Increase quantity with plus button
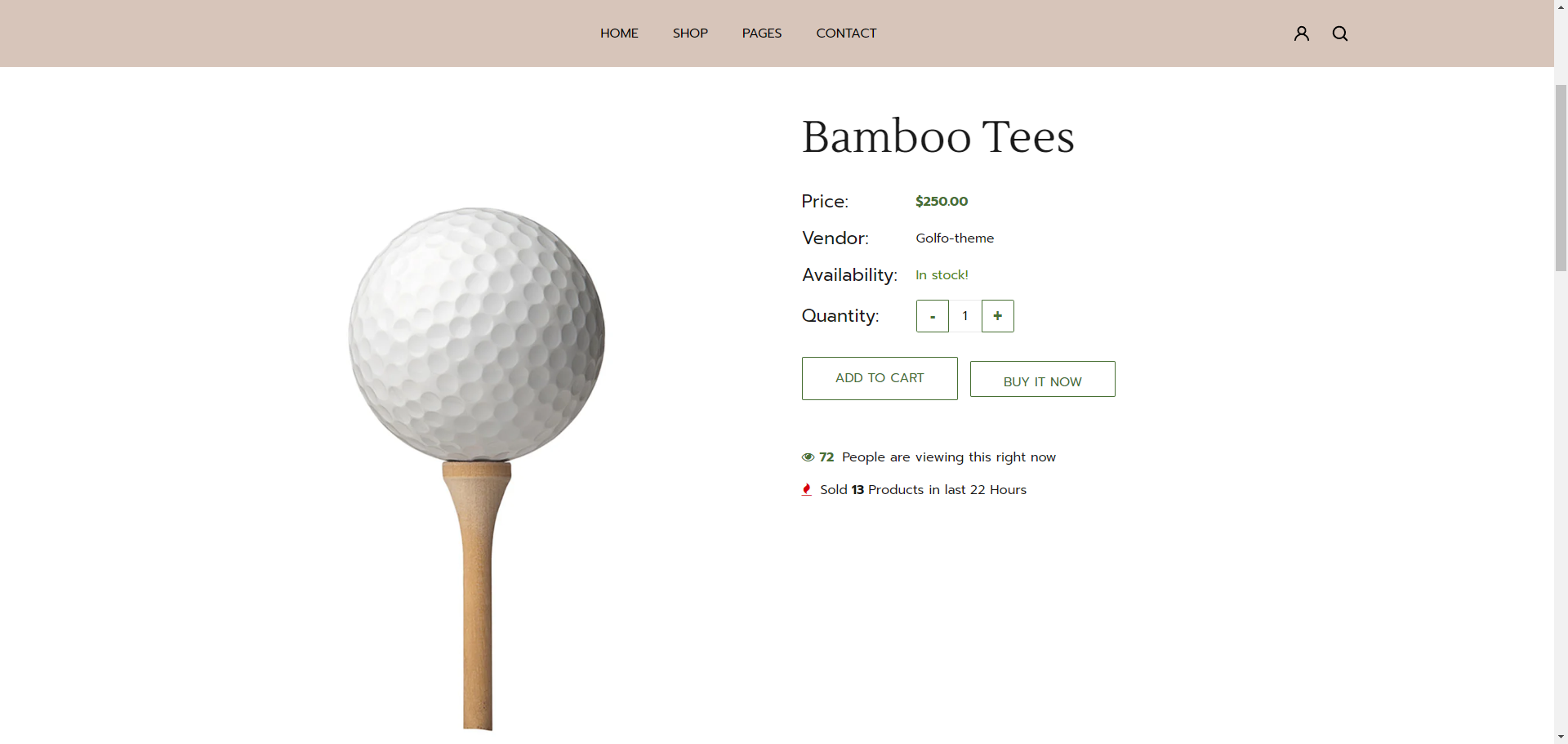The width and height of the screenshot is (1568, 744). click(x=998, y=316)
